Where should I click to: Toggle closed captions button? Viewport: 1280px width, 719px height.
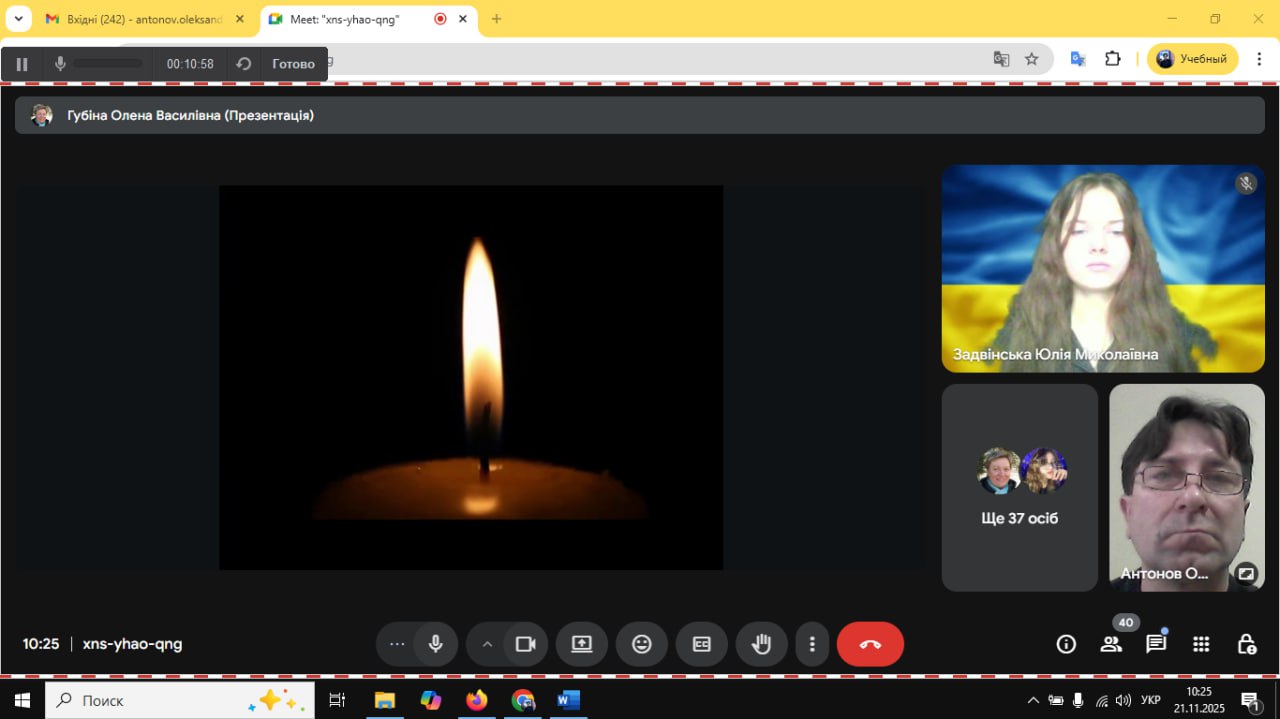(x=702, y=644)
